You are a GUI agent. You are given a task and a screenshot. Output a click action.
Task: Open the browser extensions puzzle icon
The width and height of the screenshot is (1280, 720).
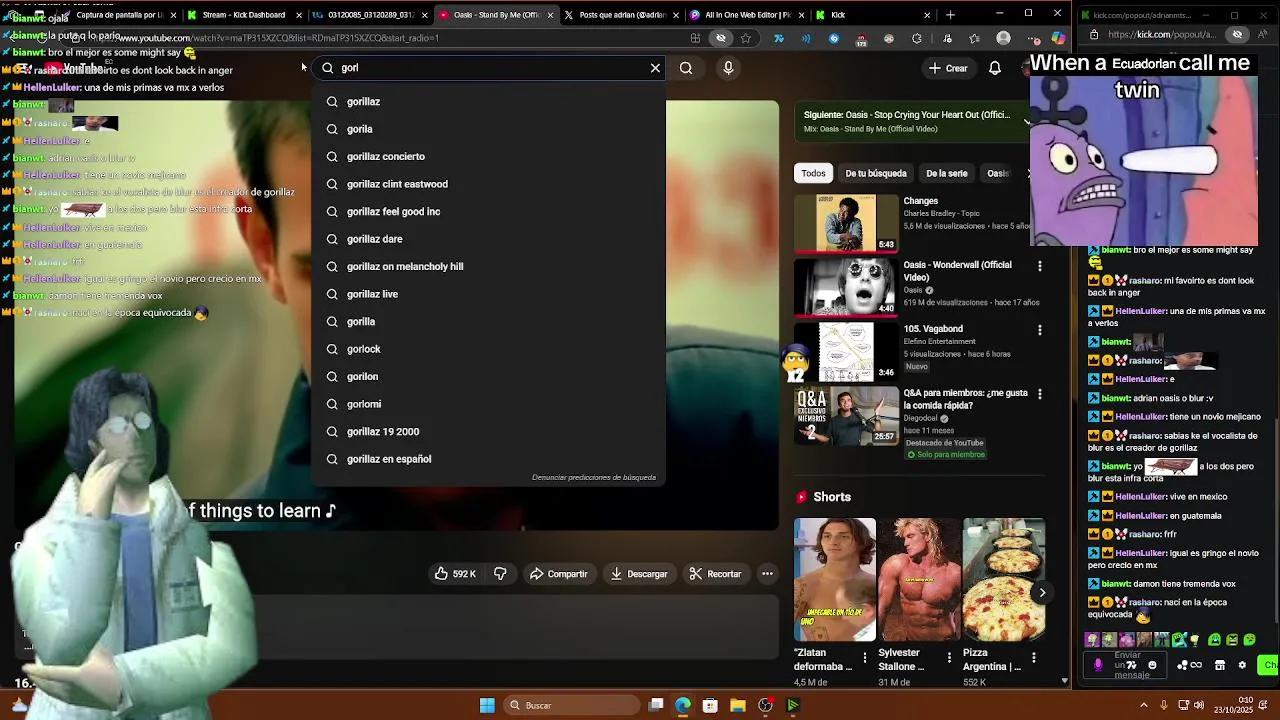click(917, 38)
